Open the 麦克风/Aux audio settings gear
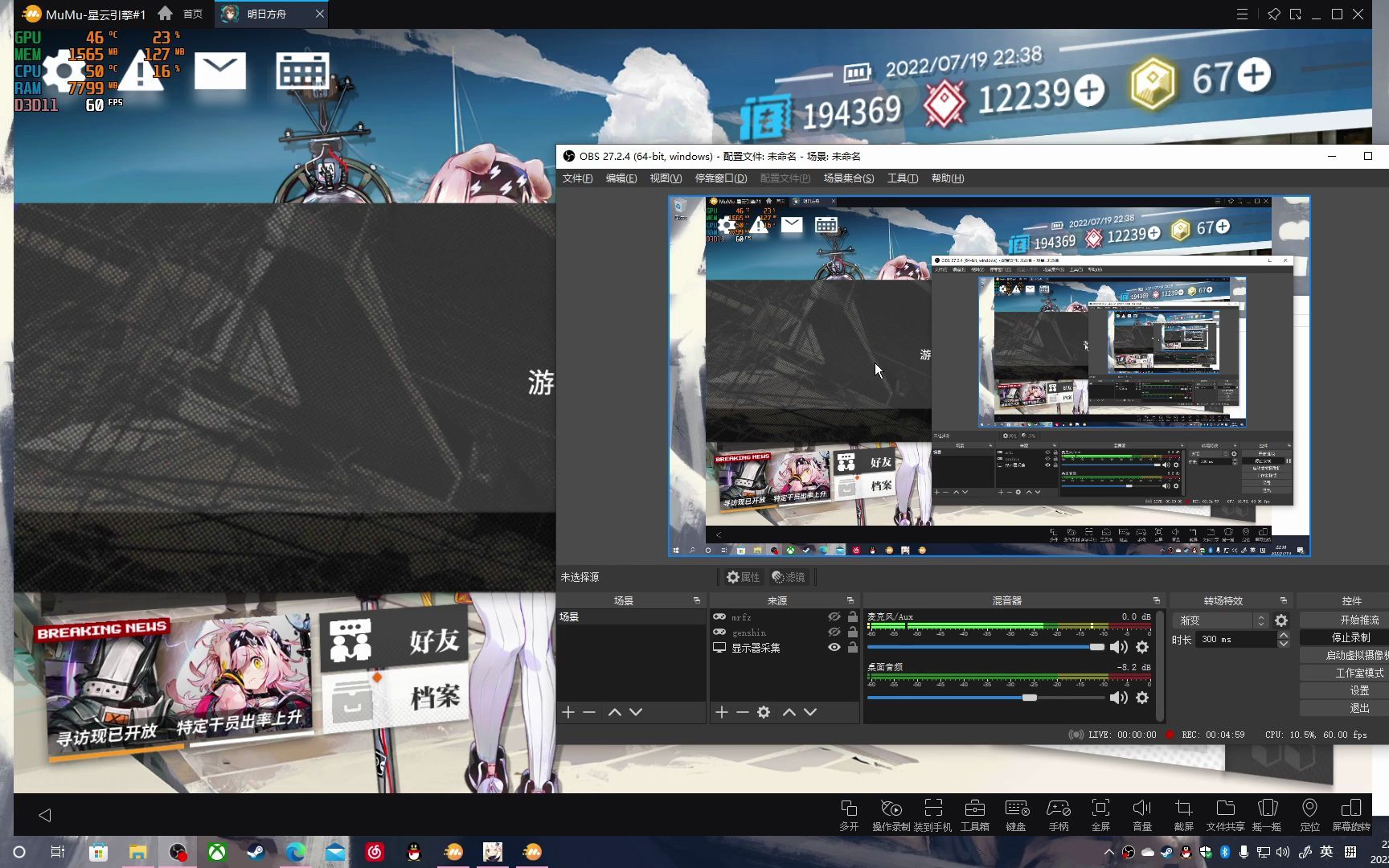Image resolution: width=1389 pixels, height=868 pixels. point(1142,646)
